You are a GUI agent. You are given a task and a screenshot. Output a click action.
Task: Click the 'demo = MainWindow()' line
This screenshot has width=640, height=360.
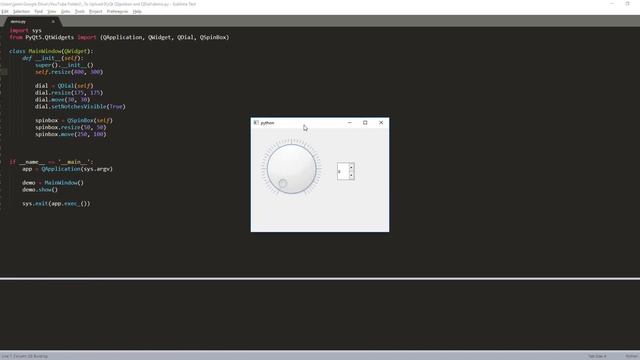(53, 183)
